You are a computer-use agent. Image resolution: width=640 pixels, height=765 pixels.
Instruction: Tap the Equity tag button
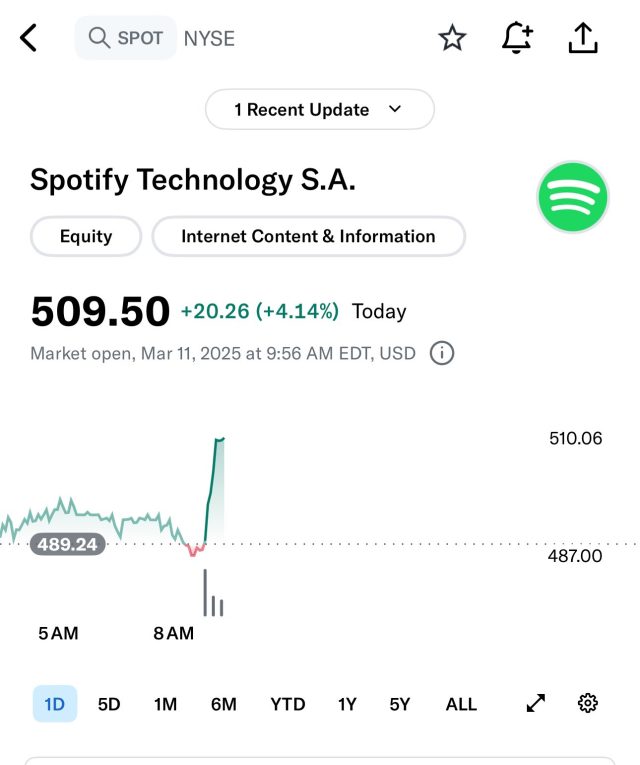(86, 237)
